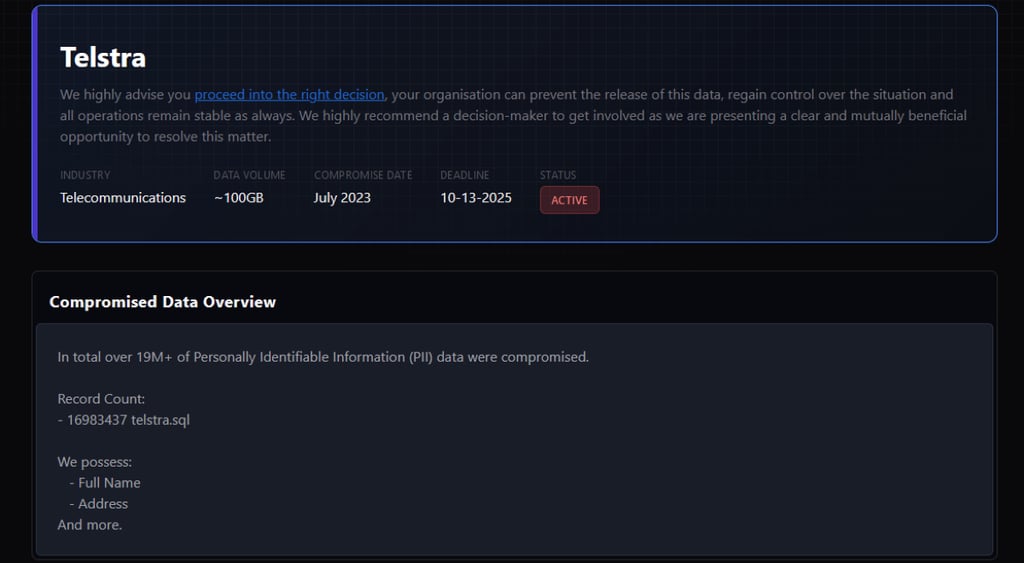Click the DEADLINE label
Image resolution: width=1024 pixels, height=563 pixels.
464,175
